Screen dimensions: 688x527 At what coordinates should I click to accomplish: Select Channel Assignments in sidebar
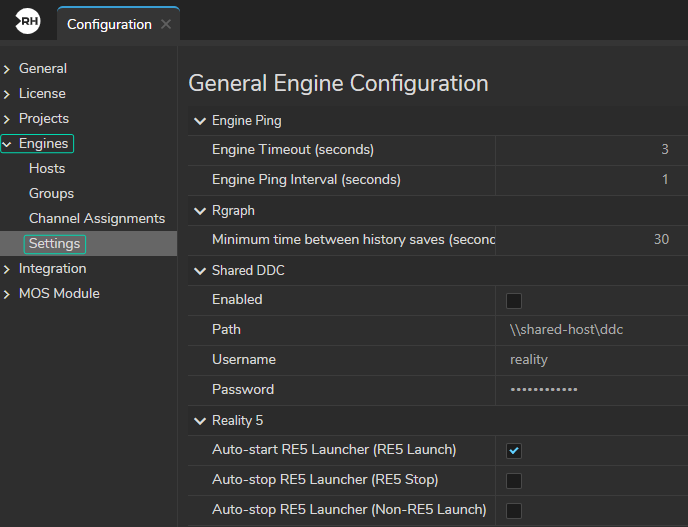[97, 219]
